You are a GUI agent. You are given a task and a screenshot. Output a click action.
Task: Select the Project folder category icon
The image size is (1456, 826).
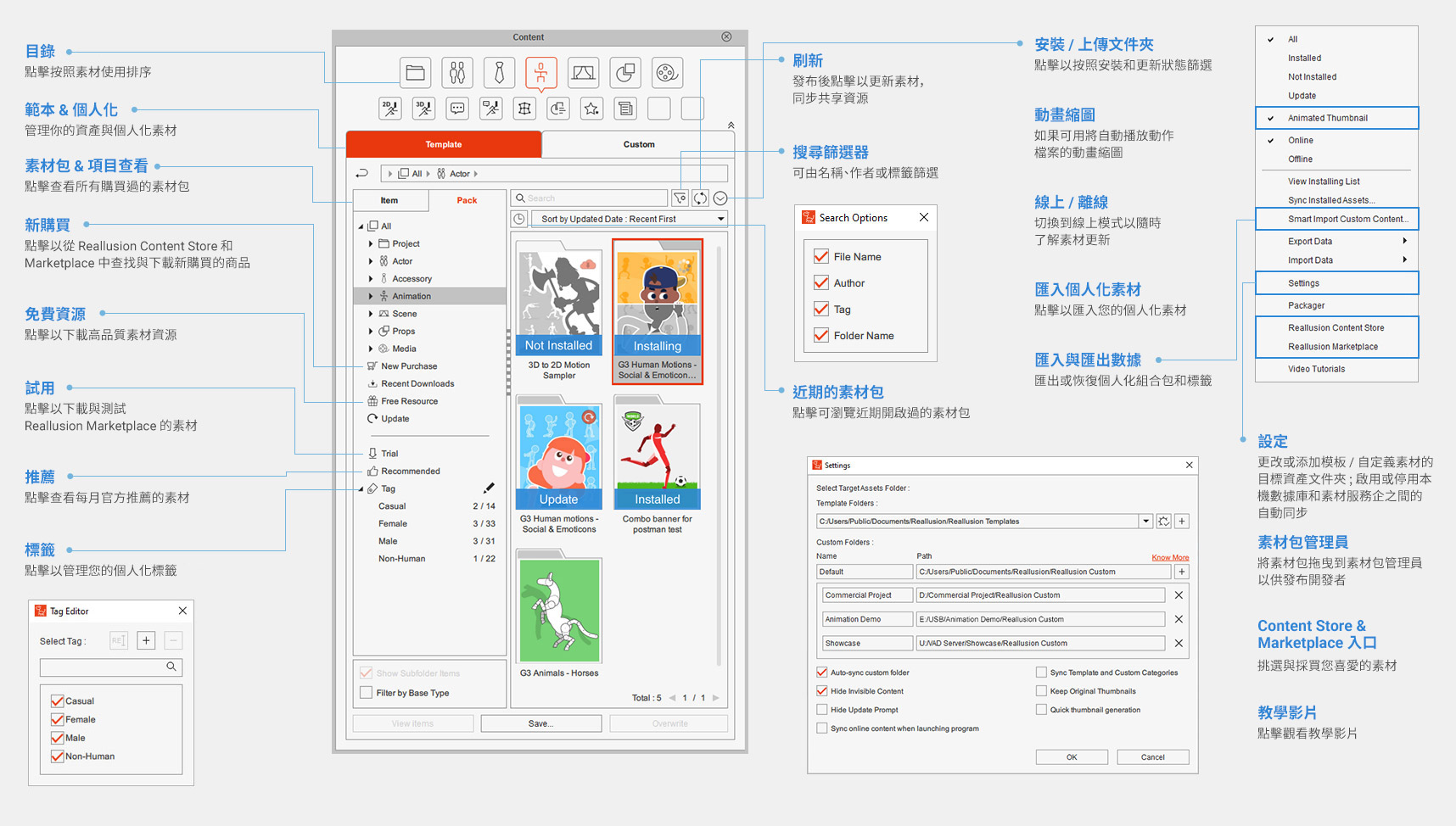415,73
